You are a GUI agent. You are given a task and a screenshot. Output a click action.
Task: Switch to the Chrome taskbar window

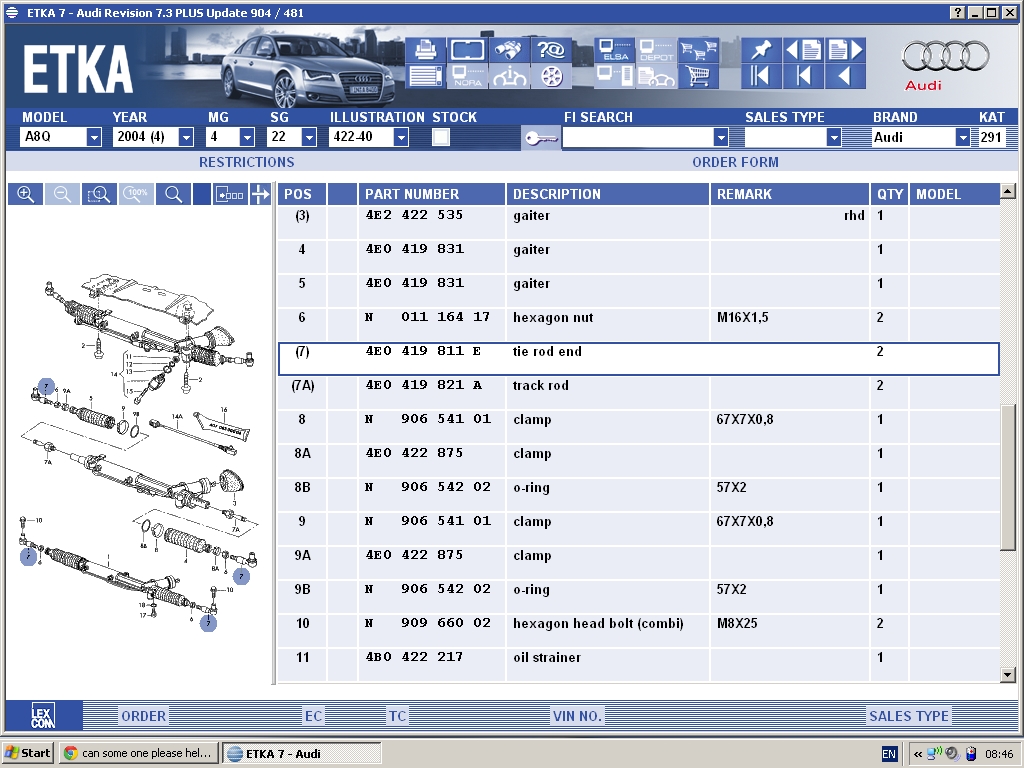(x=138, y=753)
